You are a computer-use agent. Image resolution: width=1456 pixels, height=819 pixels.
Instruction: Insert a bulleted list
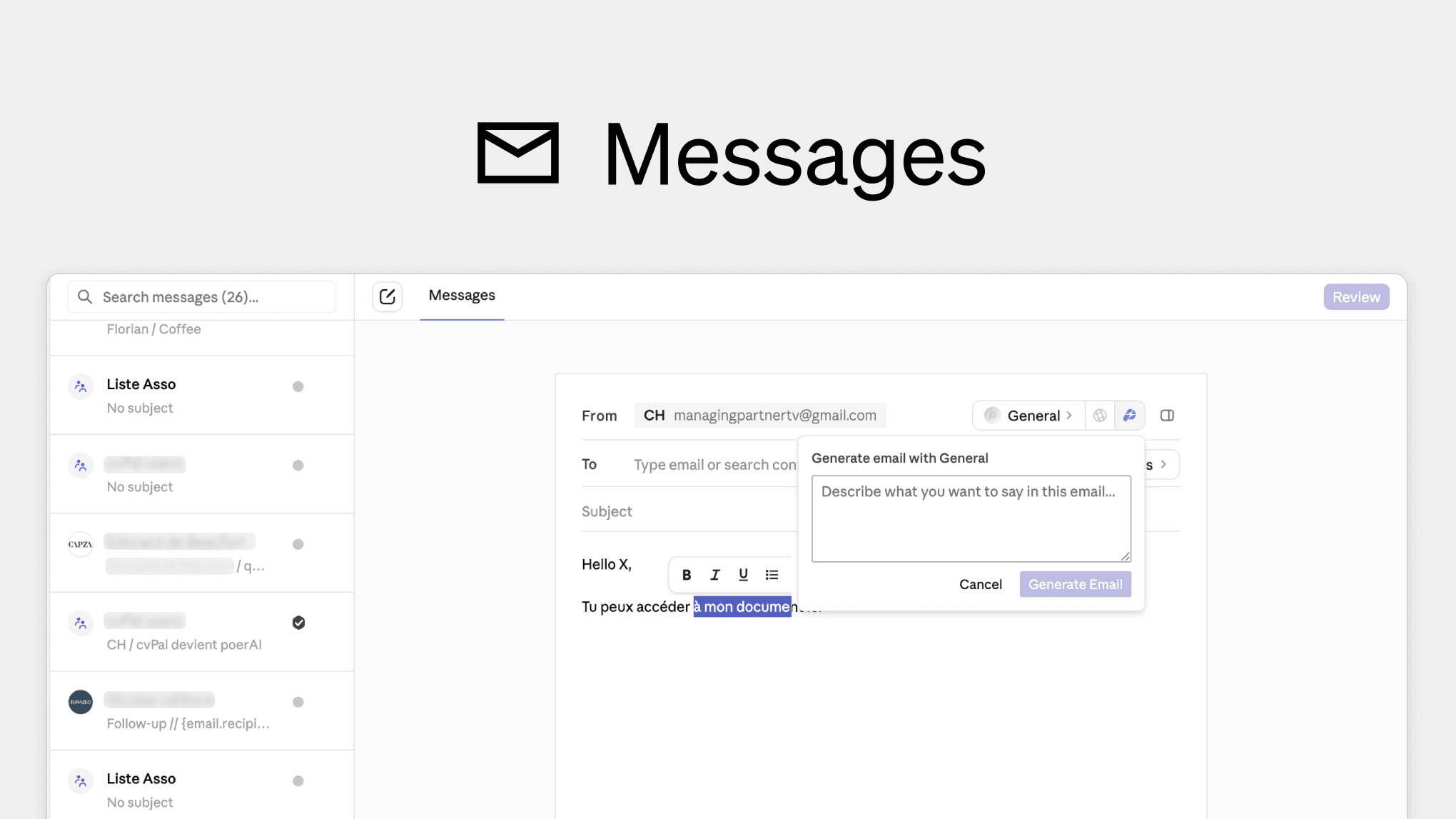772,574
